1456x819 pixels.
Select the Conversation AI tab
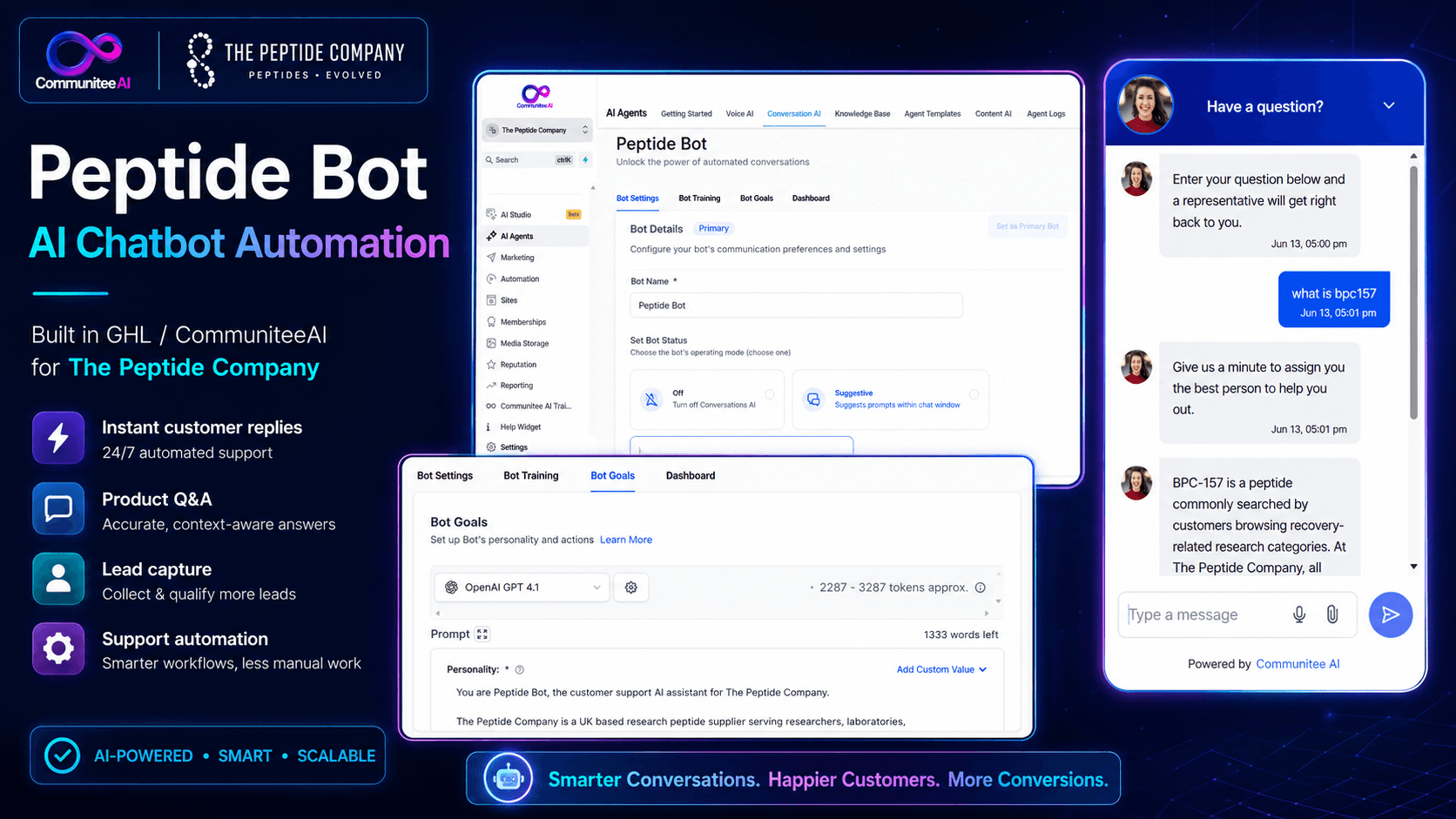794,114
